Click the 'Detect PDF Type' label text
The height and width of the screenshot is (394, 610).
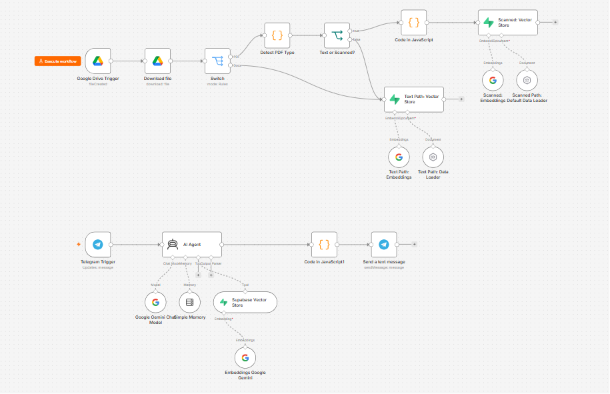click(x=277, y=53)
